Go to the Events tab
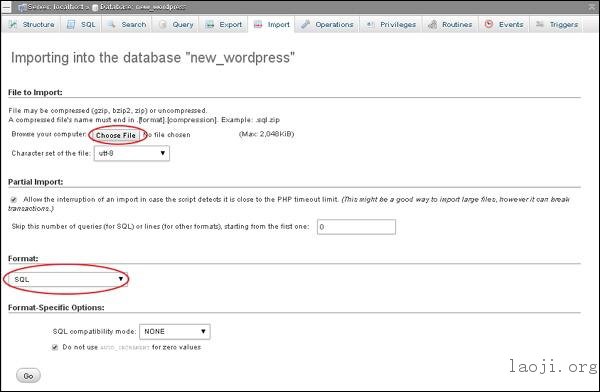Screen dimensions: 600x392 pos(504,24)
